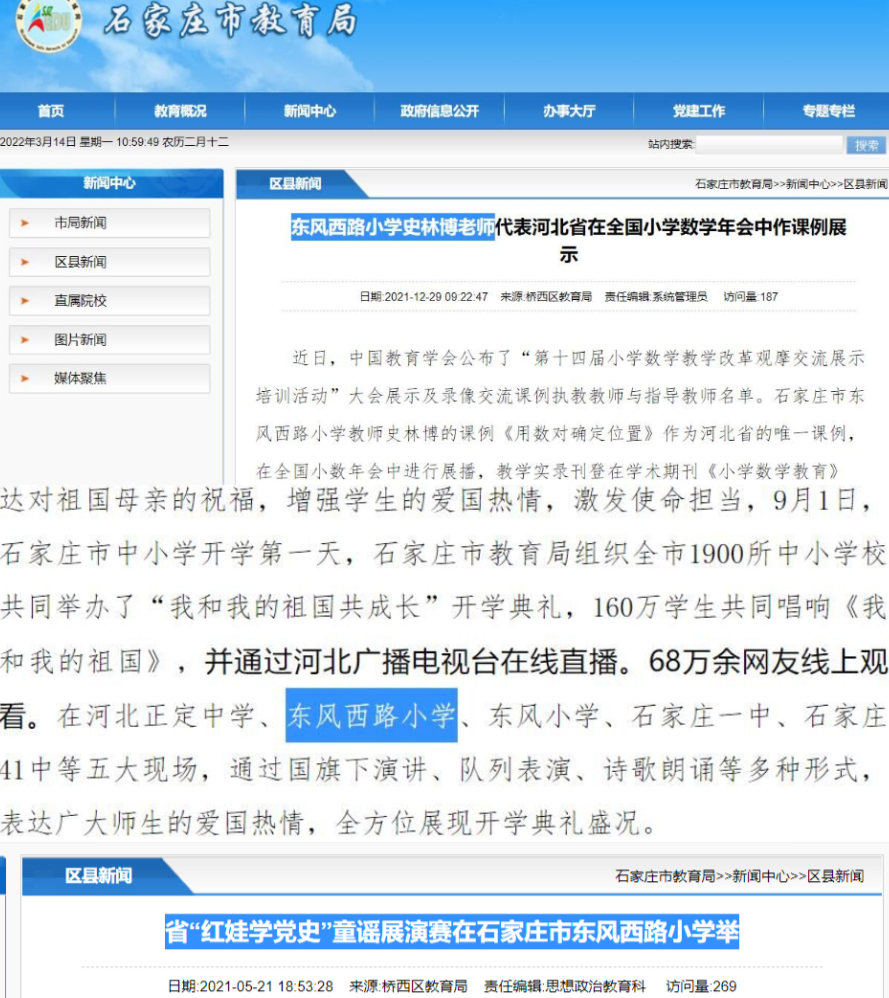Focus the 站内搜索 search input field
The image size is (889, 998).
coord(769,144)
